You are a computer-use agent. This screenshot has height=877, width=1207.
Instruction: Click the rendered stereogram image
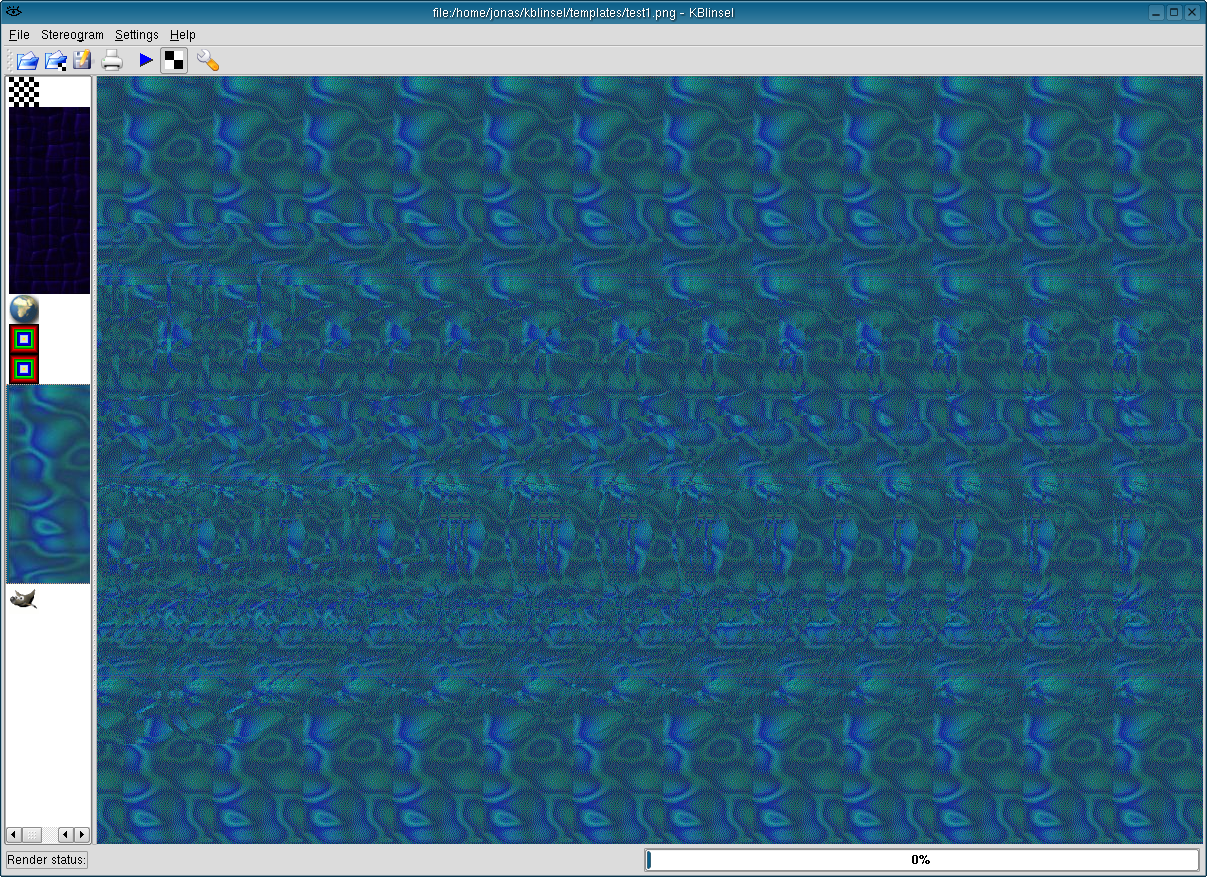[650, 460]
